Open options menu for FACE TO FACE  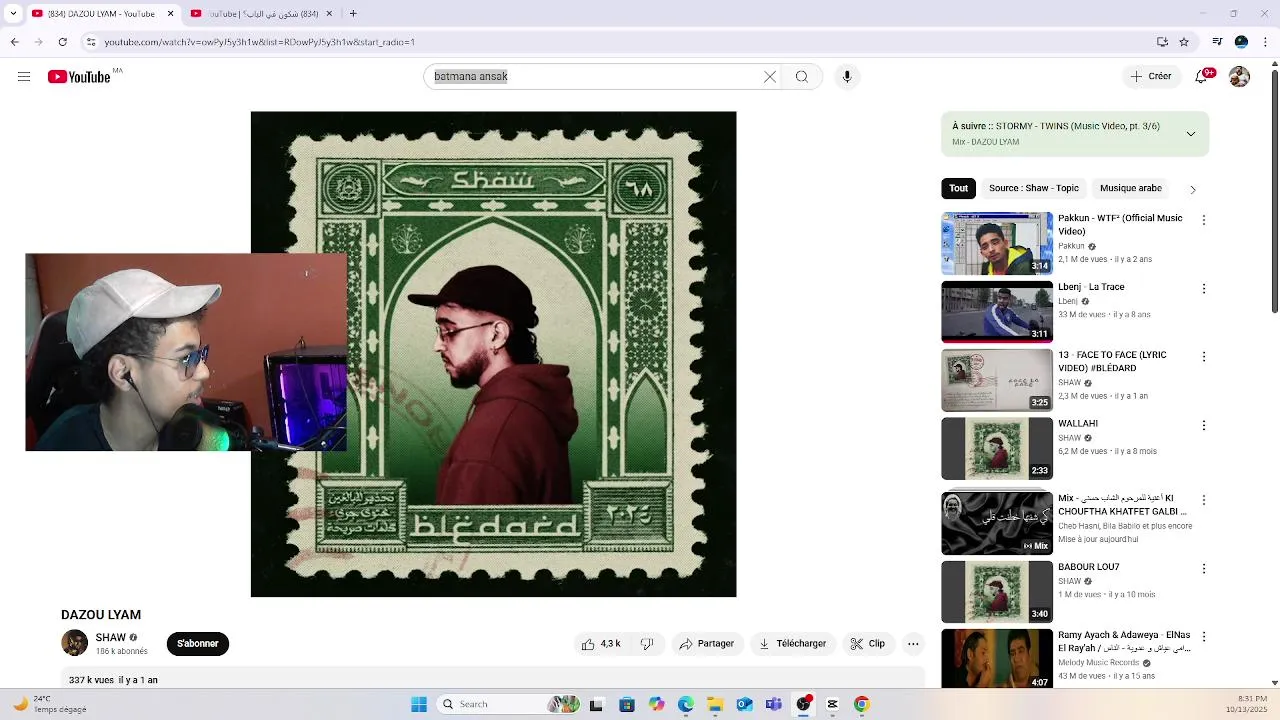coord(1204,357)
